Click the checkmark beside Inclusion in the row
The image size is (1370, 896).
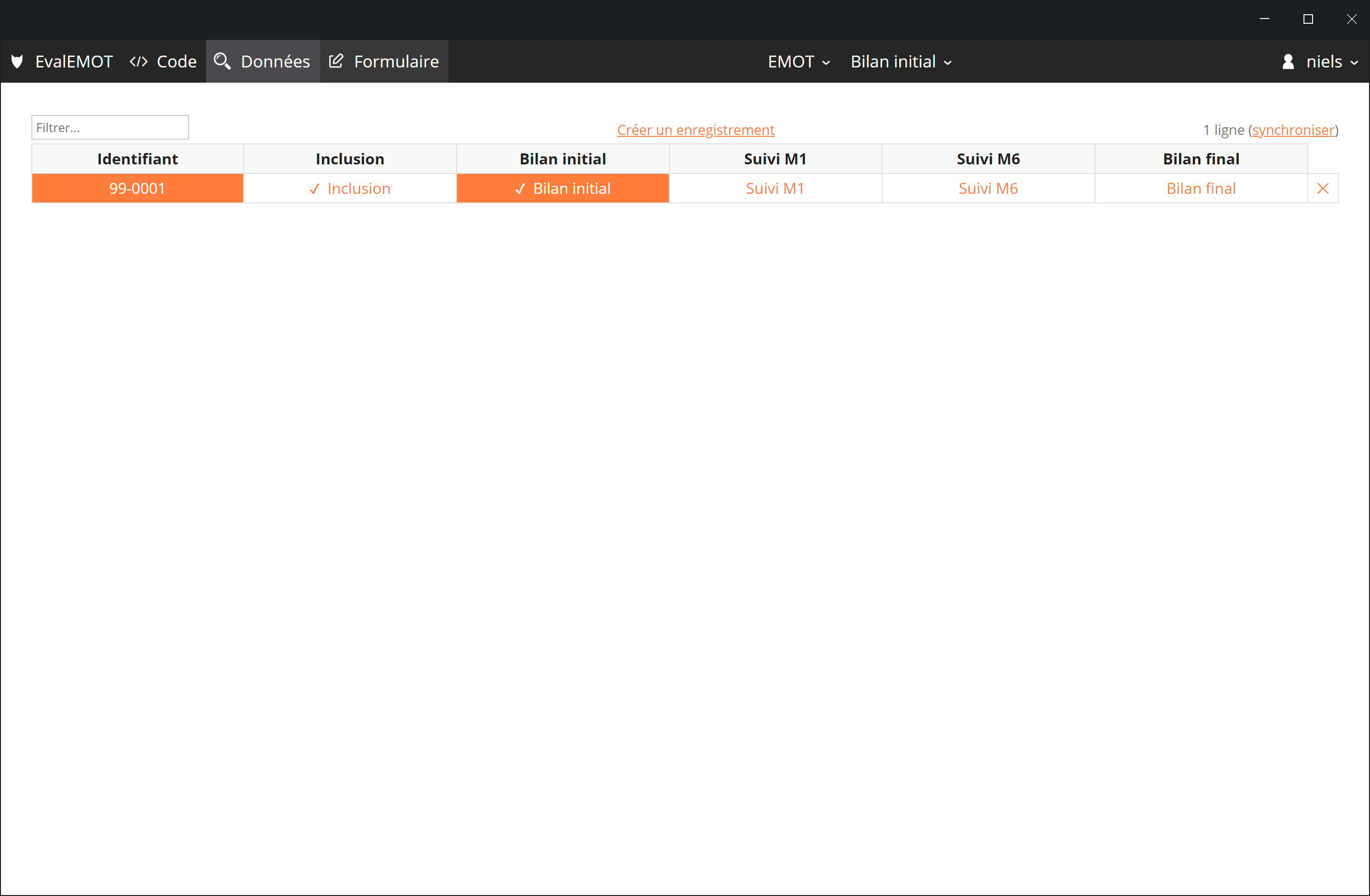point(314,190)
